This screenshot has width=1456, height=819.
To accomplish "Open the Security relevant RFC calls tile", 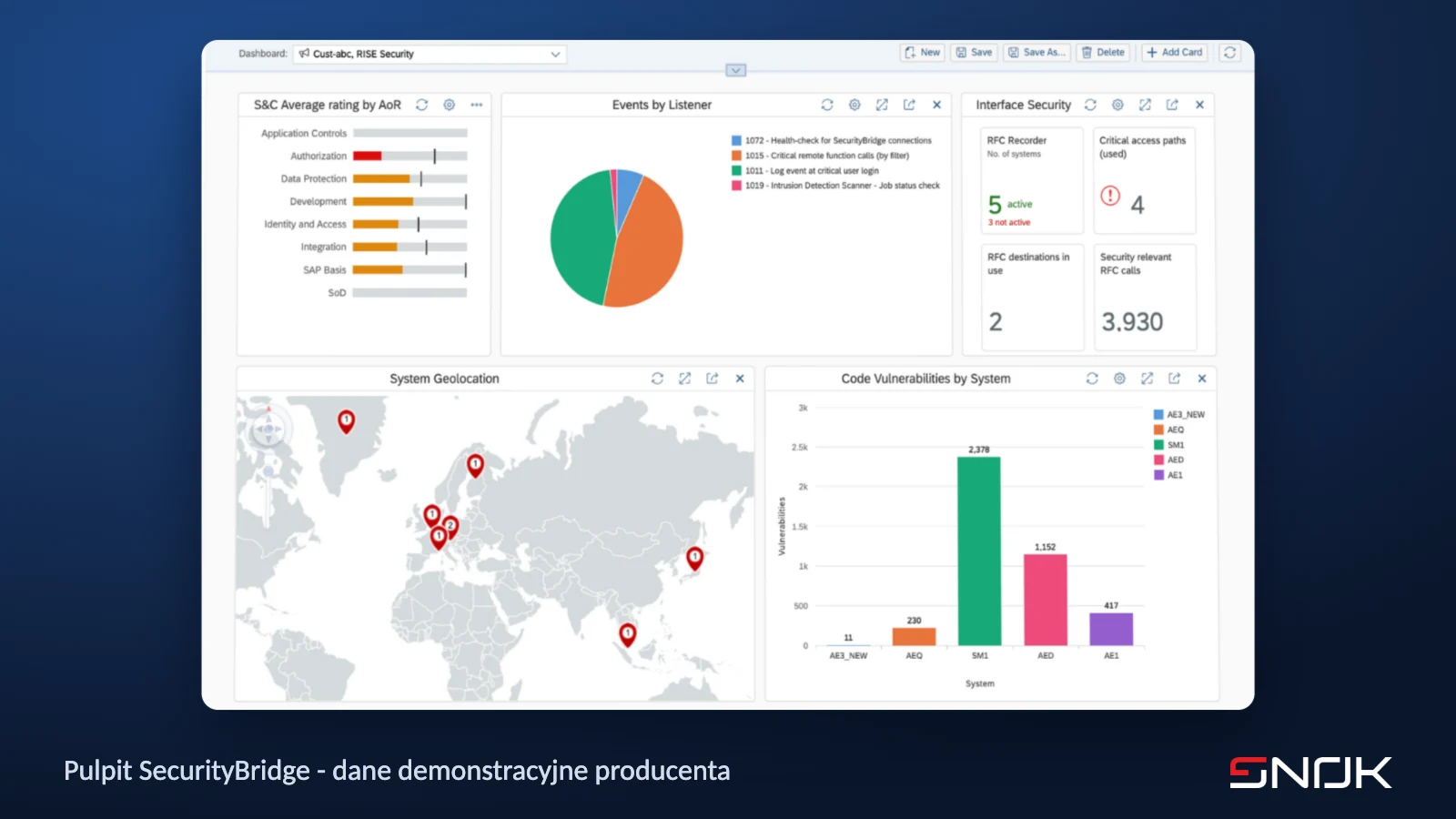I will click(x=1145, y=297).
